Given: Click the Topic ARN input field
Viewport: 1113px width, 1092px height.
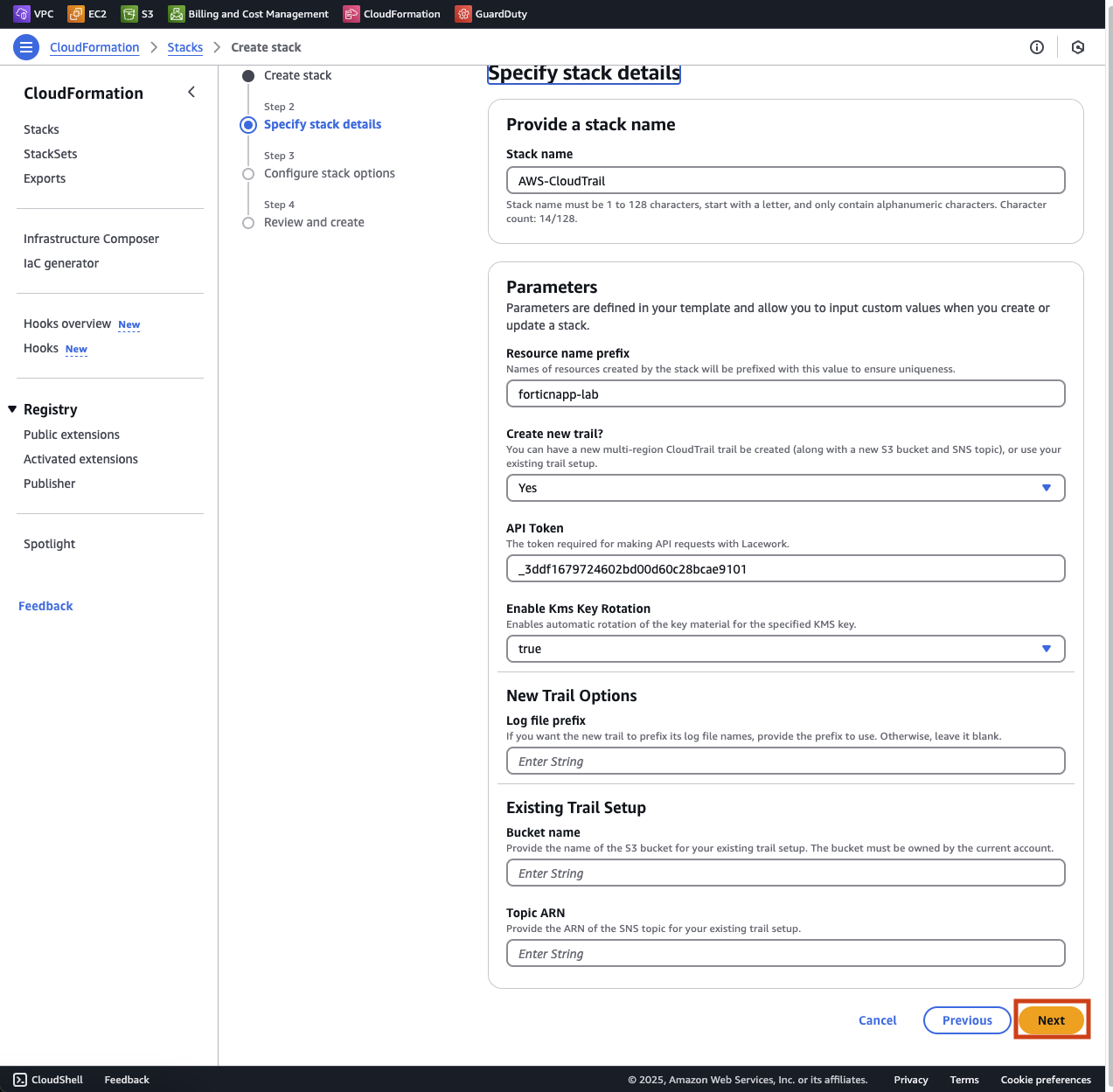Looking at the screenshot, I should [x=785, y=953].
